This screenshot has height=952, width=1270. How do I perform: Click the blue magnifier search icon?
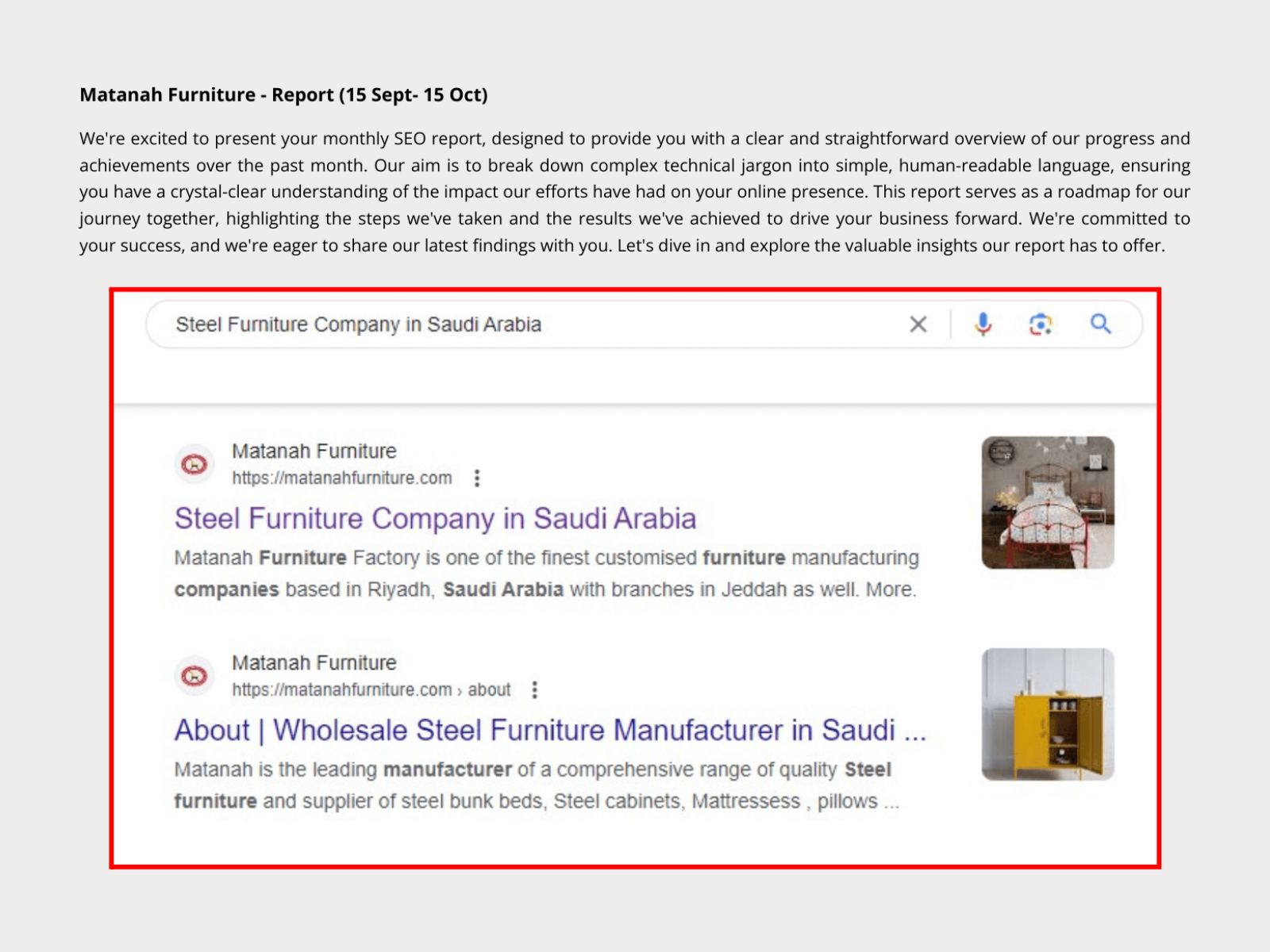[x=1100, y=324]
